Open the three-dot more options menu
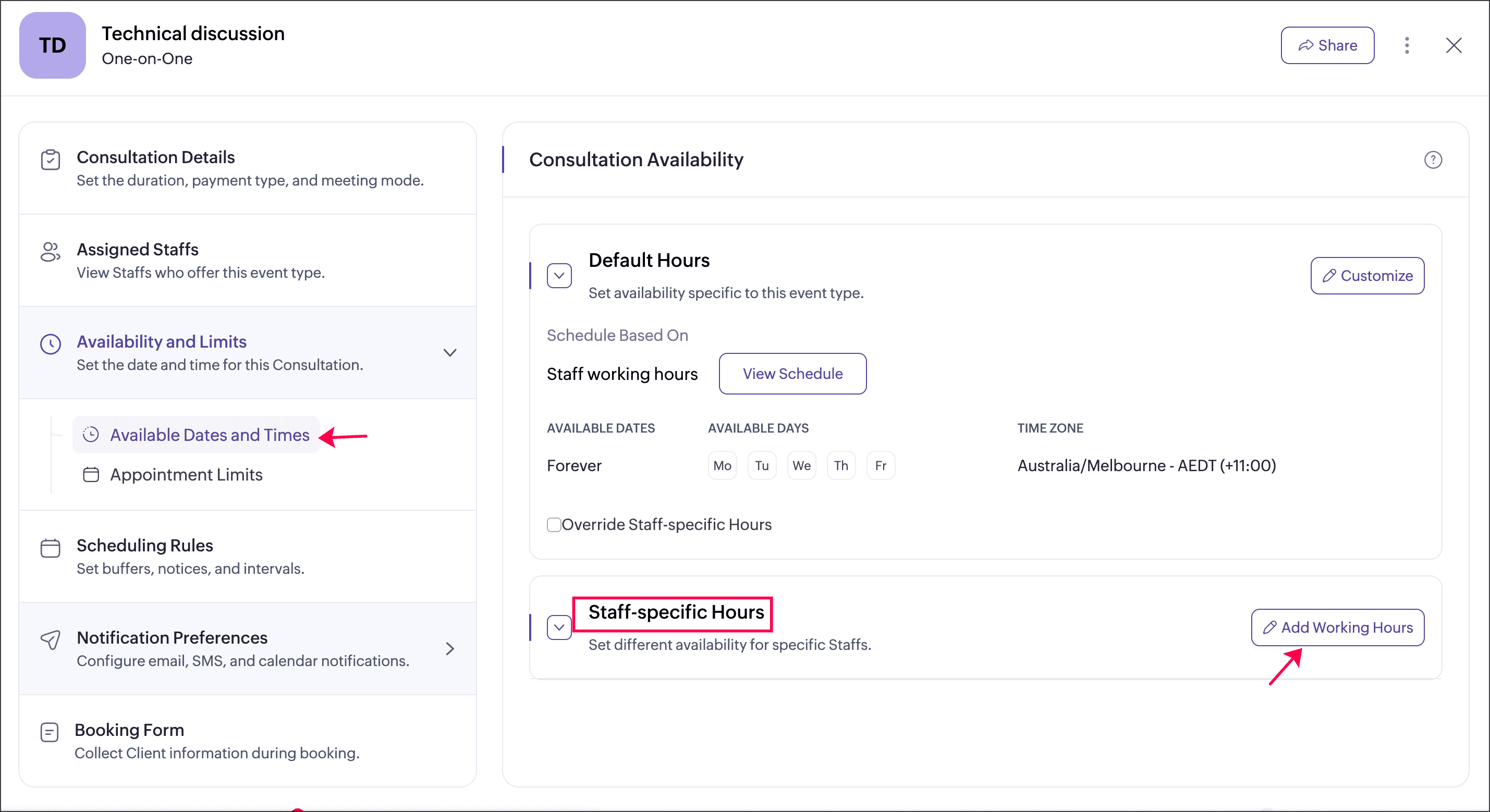Screen dimensions: 1490x812 coord(1406,45)
